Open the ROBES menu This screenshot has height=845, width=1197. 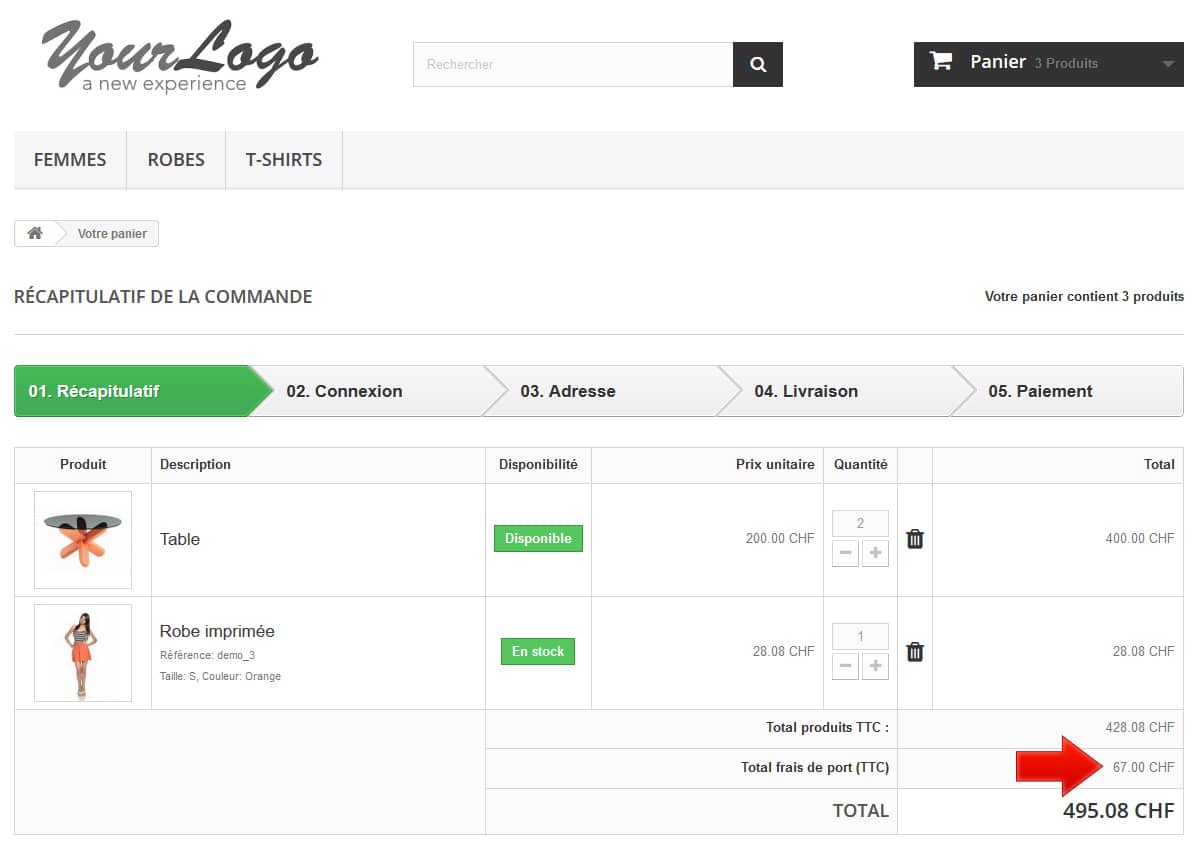(176, 160)
